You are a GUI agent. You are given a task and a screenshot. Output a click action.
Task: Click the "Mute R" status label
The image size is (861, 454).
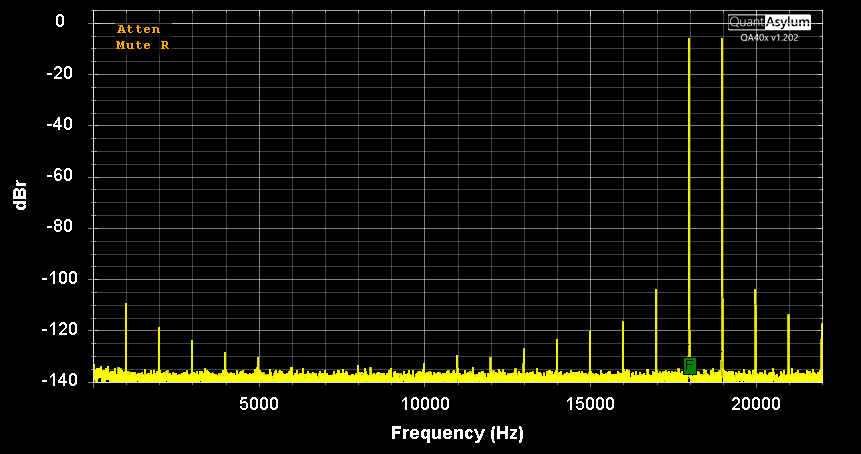pyautogui.click(x=143, y=46)
